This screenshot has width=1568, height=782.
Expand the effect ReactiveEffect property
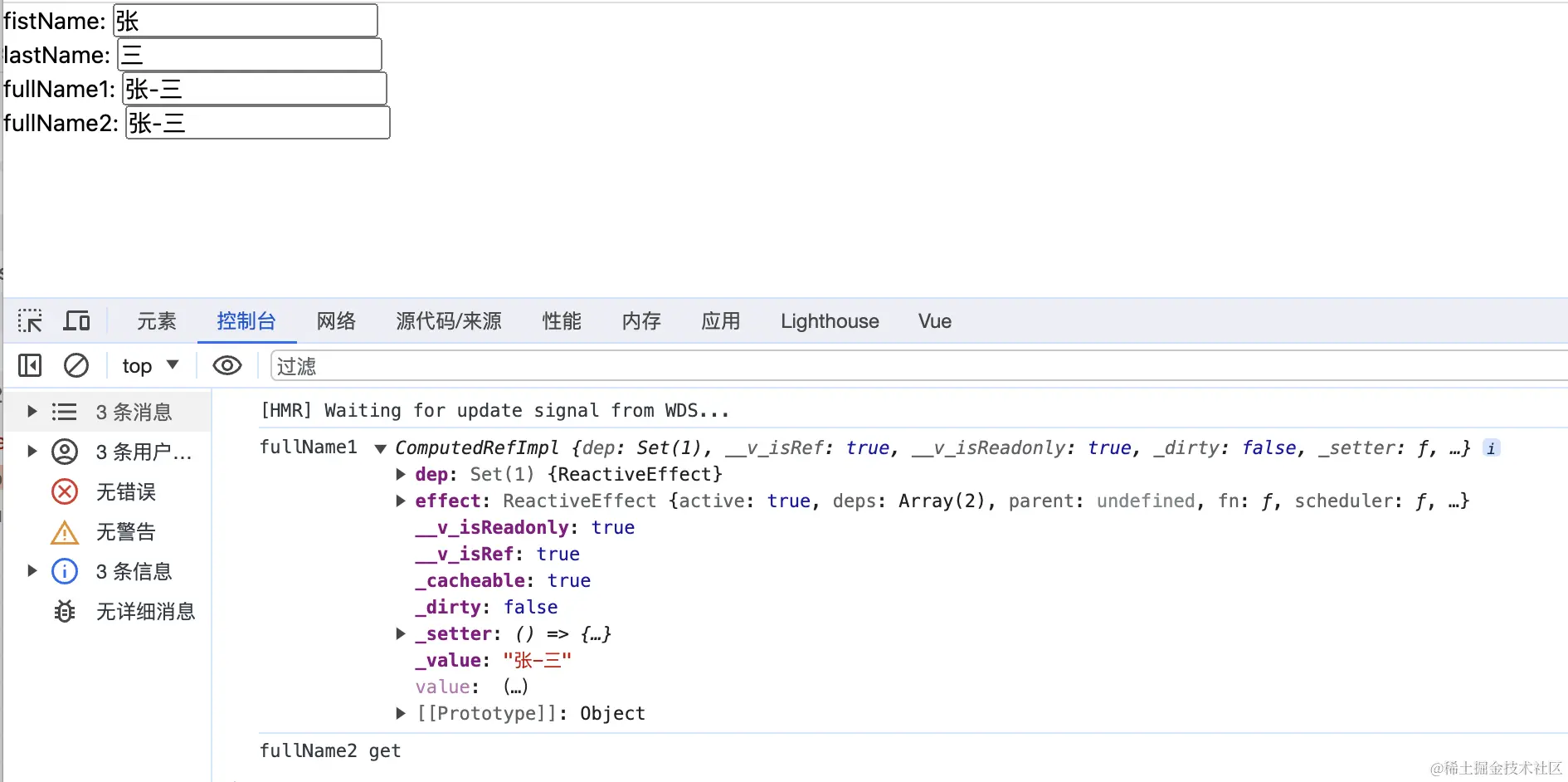(401, 501)
